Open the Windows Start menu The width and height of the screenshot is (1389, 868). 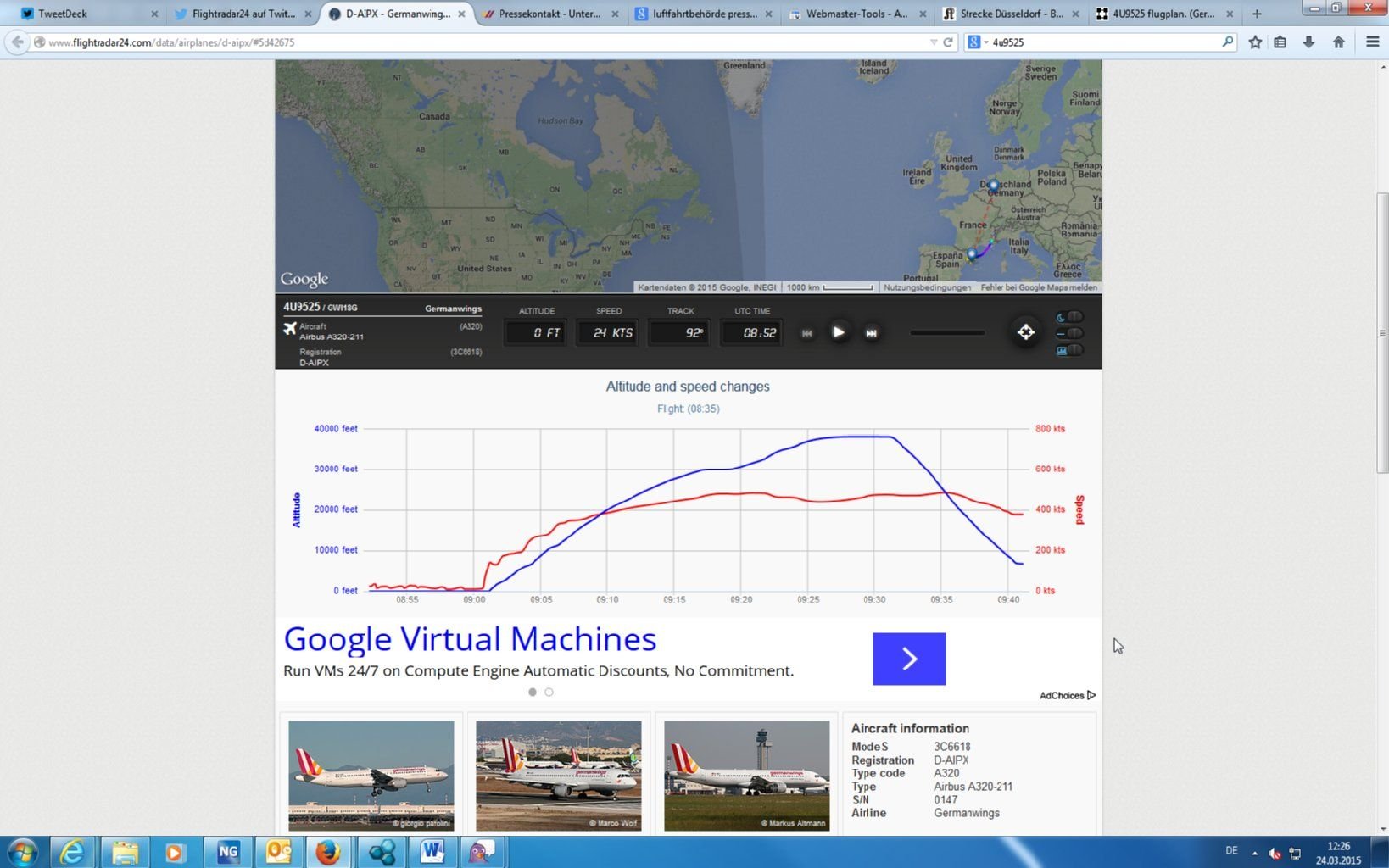pos(22,852)
